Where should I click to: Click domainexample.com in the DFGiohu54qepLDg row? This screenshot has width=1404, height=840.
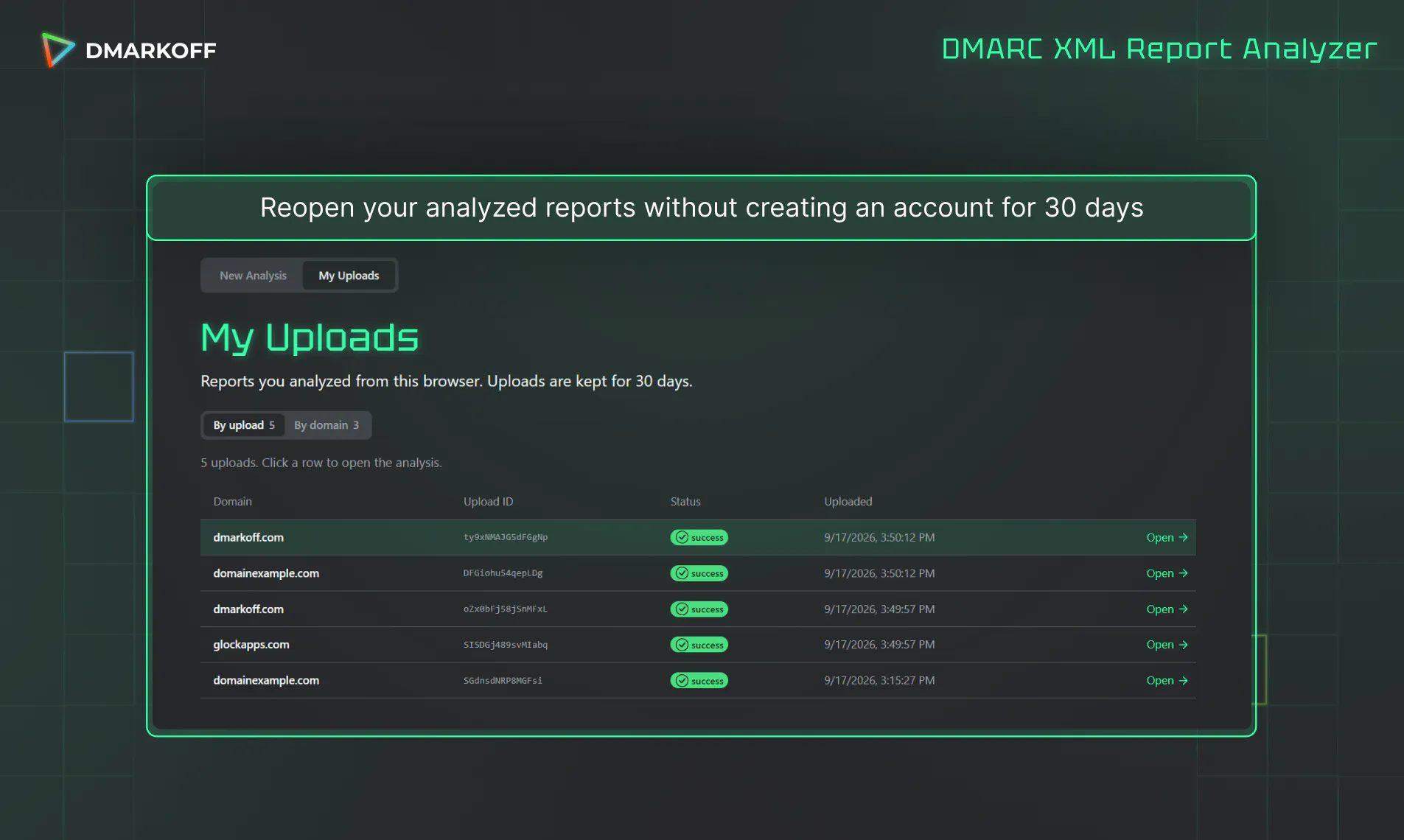pyautogui.click(x=266, y=573)
